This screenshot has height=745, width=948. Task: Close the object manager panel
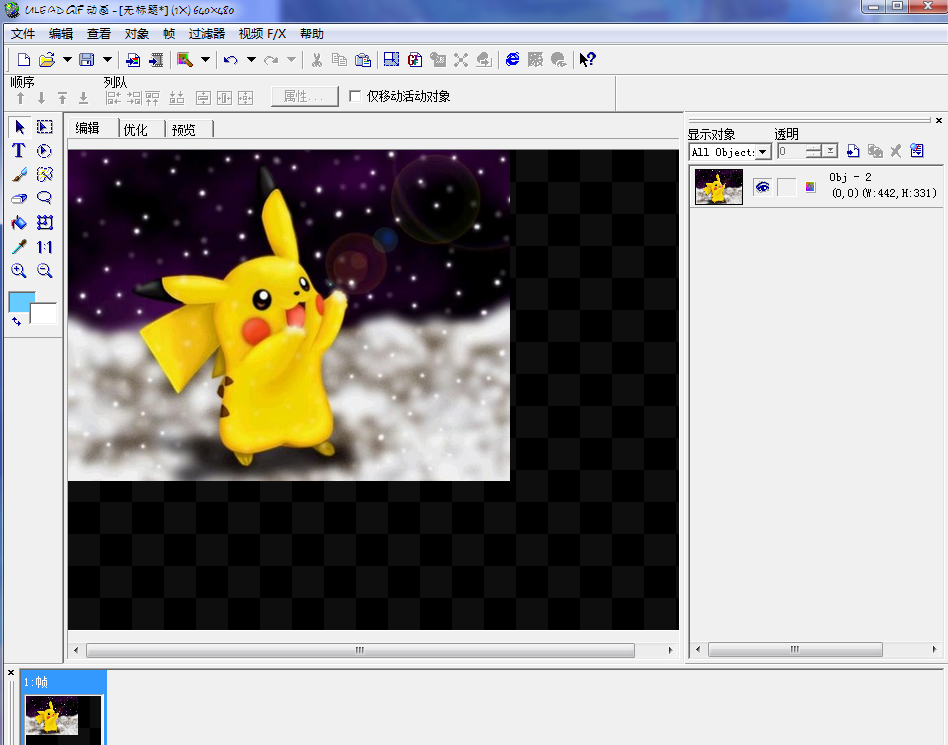tap(939, 120)
